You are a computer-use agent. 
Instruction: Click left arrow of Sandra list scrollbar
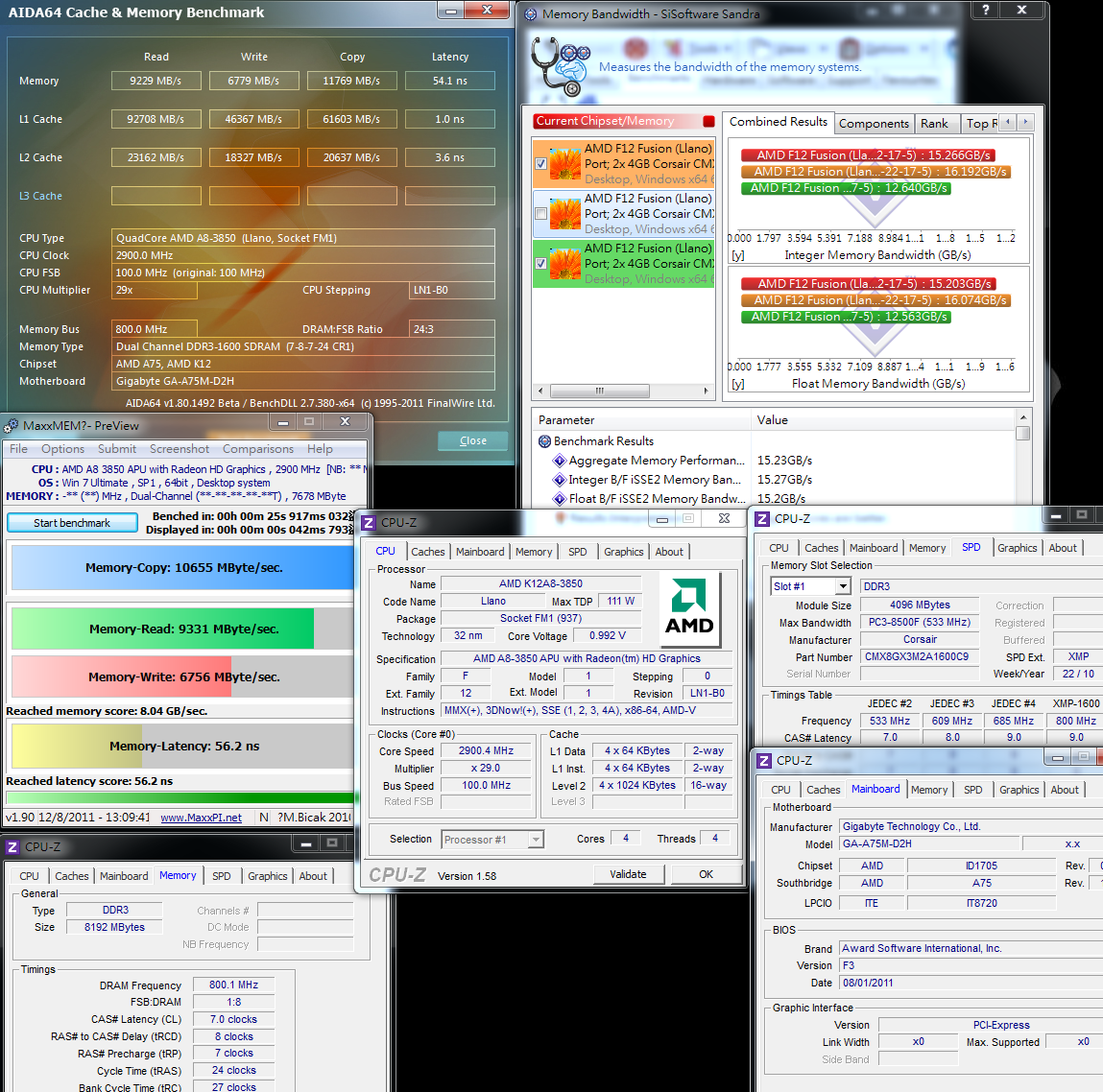click(x=540, y=391)
